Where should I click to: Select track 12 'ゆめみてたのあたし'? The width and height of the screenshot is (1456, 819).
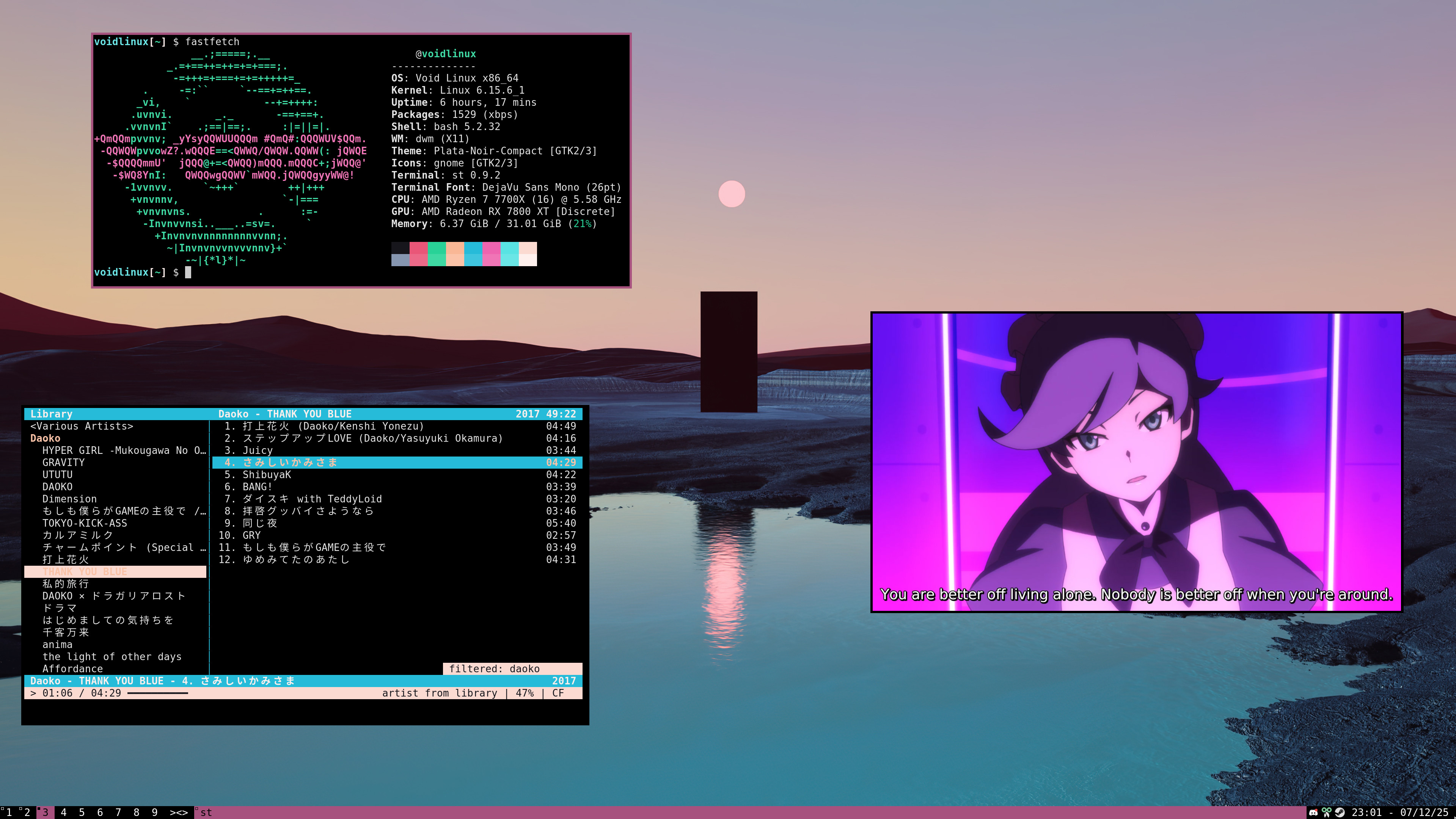click(x=397, y=560)
